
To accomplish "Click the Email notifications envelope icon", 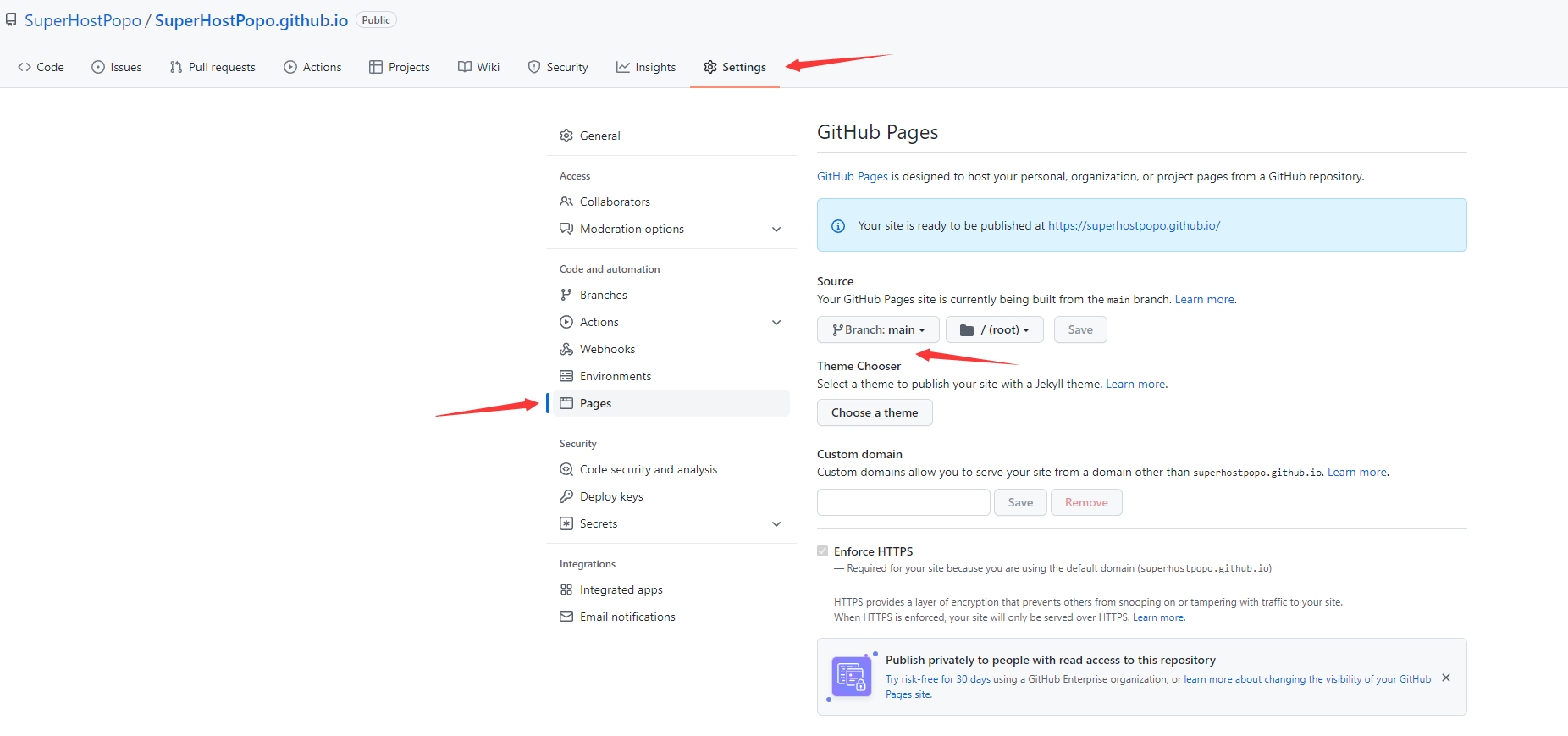I will click(566, 617).
